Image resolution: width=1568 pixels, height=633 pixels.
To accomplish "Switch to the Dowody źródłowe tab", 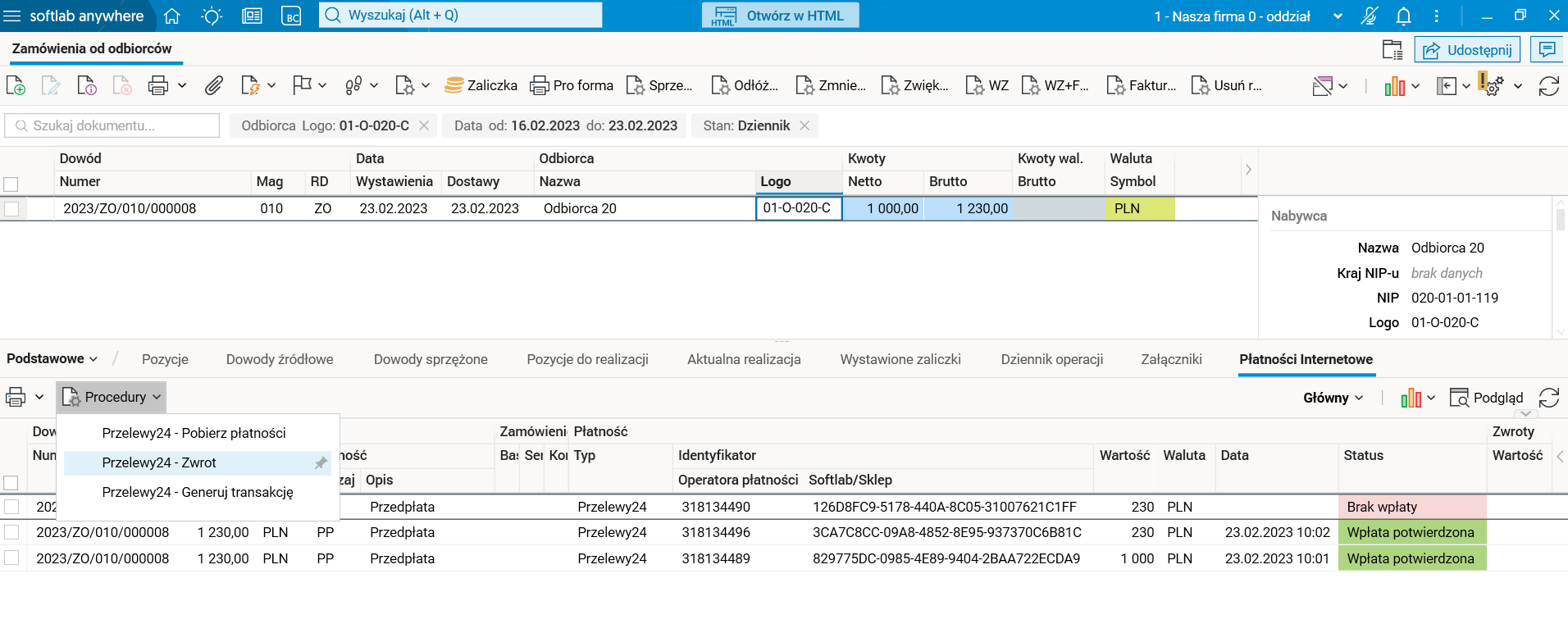I will click(x=280, y=359).
